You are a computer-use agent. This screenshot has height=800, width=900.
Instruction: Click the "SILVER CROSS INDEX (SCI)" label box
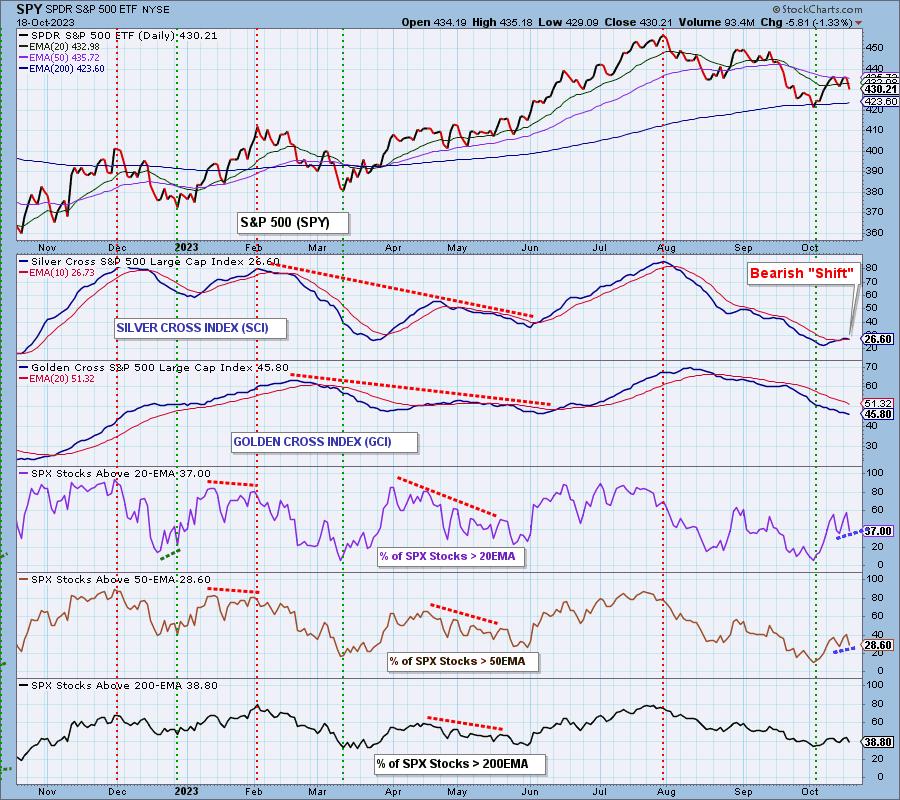pyautogui.click(x=200, y=328)
